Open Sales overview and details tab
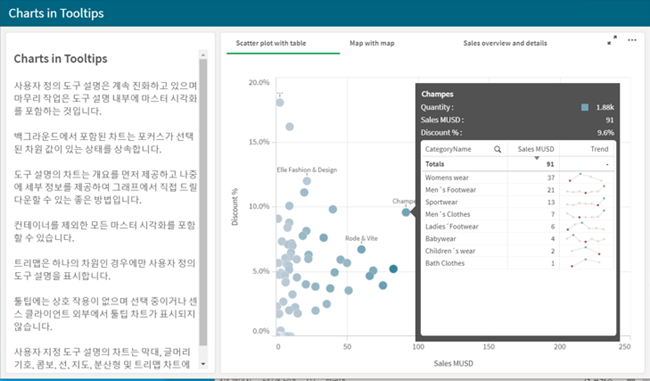The height and width of the screenshot is (381, 650). point(505,43)
